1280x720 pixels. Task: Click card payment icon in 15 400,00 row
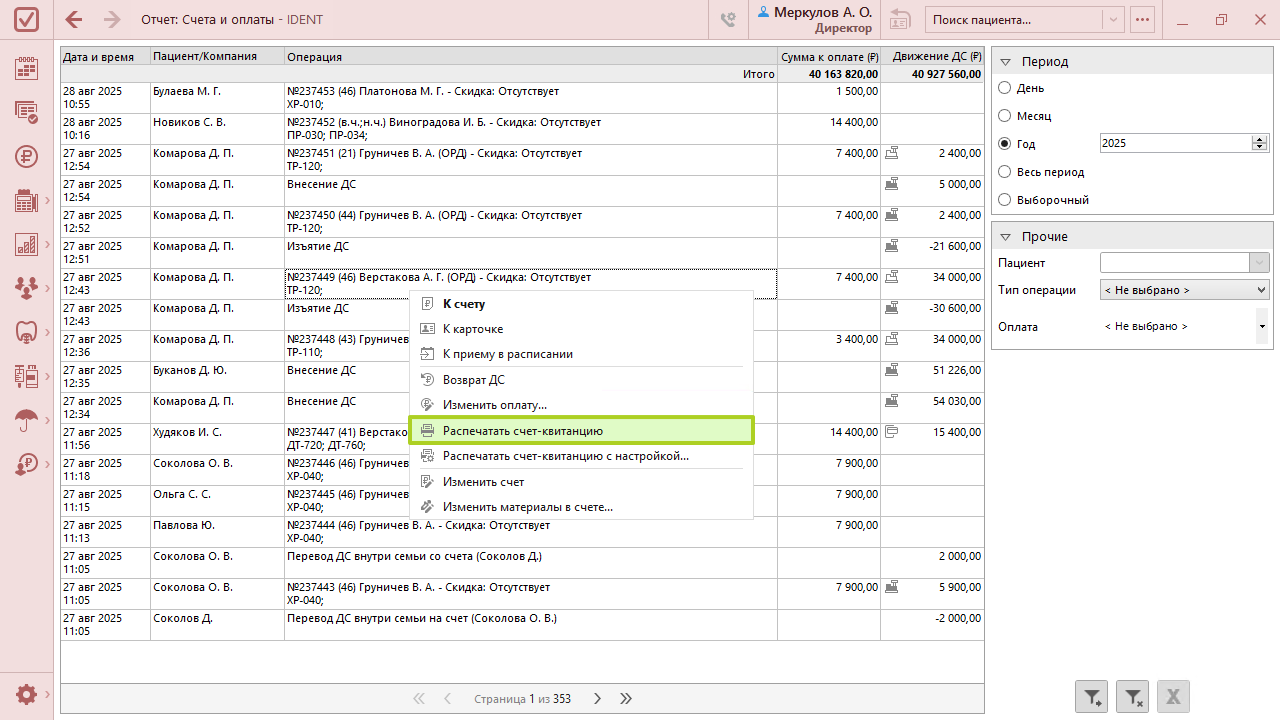click(x=892, y=432)
